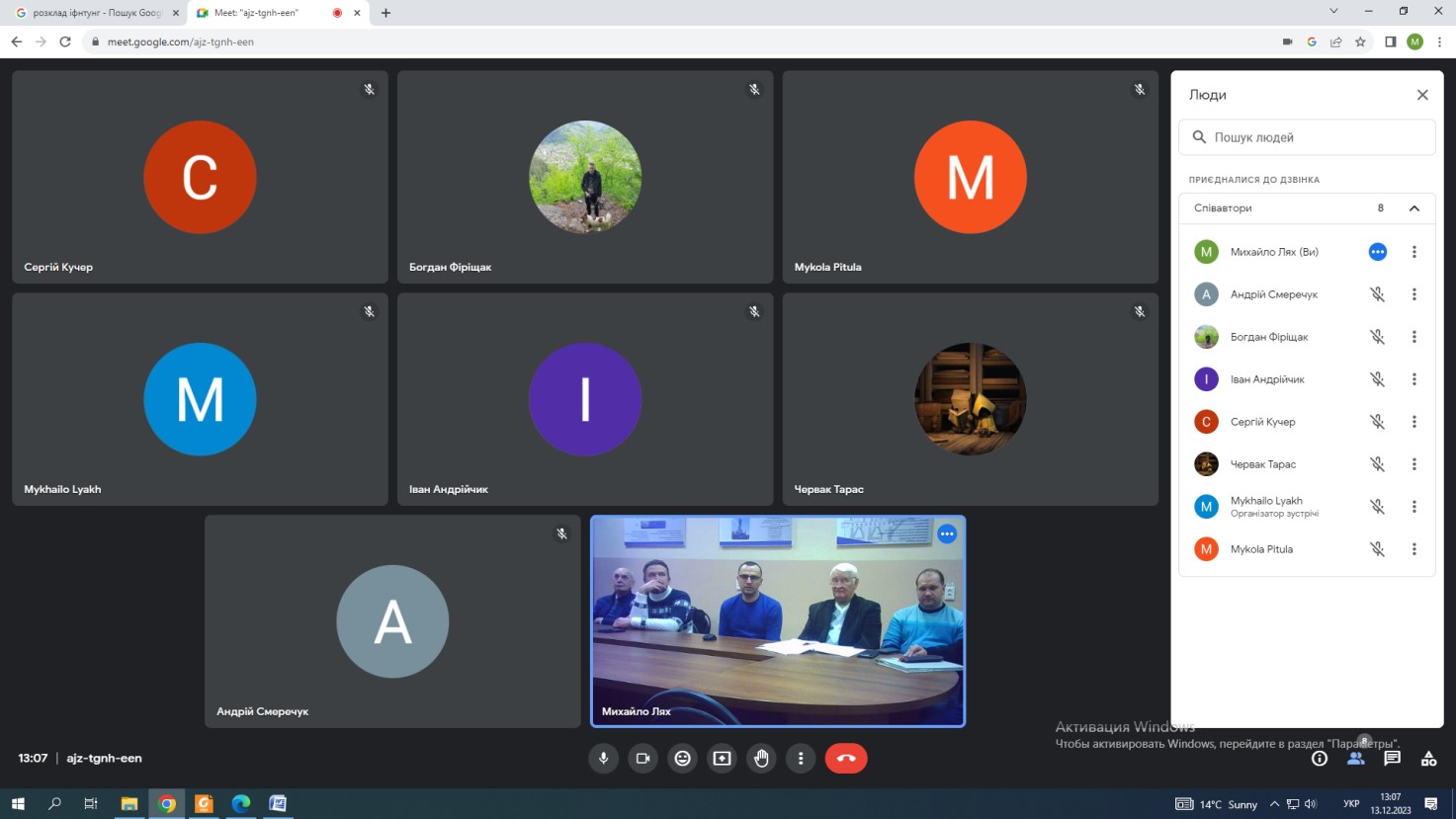Viewport: 1456px width, 819px height.
Task: Open Microsoft Edge from the taskbar
Action: pyautogui.click(x=241, y=803)
